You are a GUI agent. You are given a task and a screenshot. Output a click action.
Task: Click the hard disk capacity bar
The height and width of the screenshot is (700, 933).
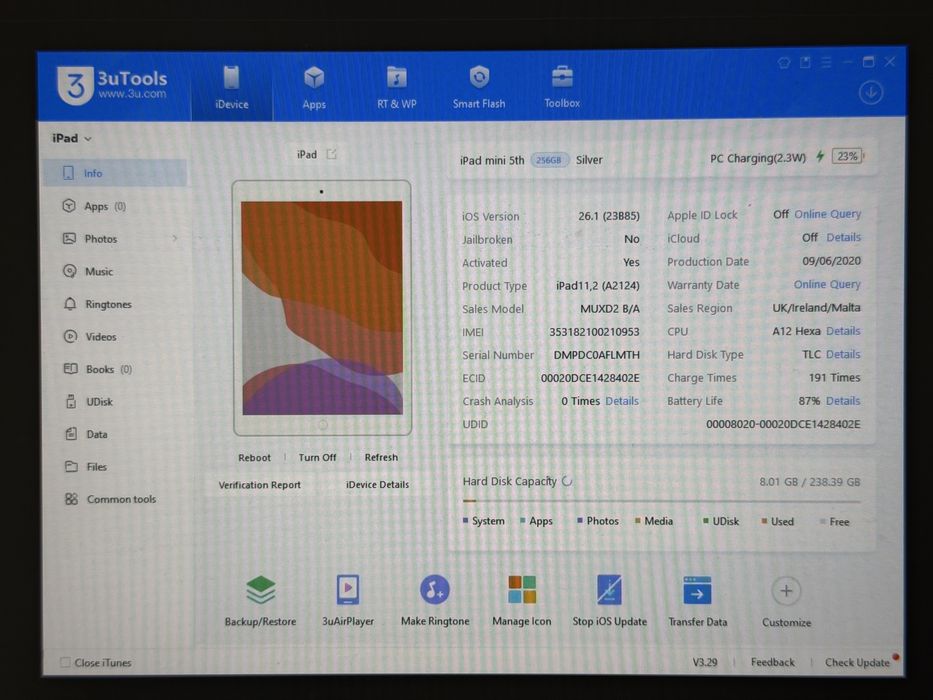(661, 502)
